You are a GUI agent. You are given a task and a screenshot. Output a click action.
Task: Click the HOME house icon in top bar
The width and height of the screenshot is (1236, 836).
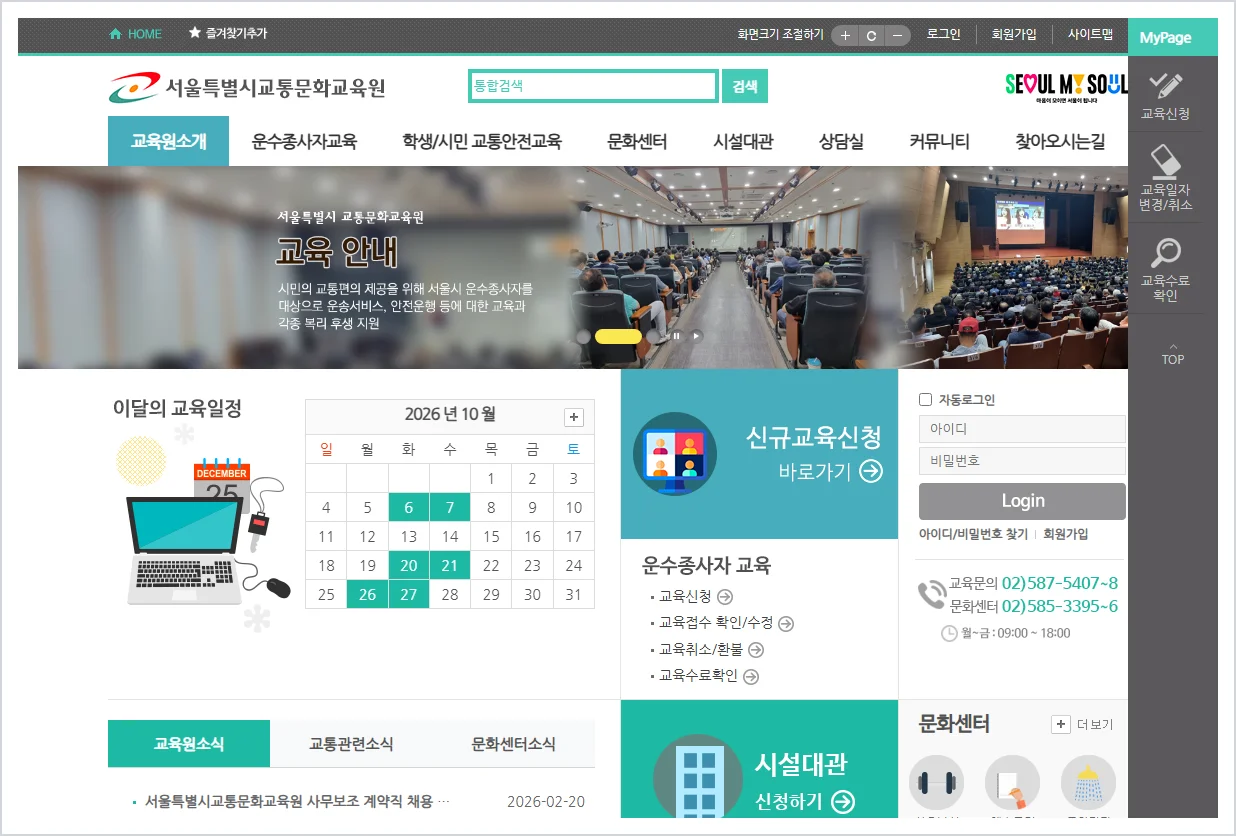(x=116, y=34)
